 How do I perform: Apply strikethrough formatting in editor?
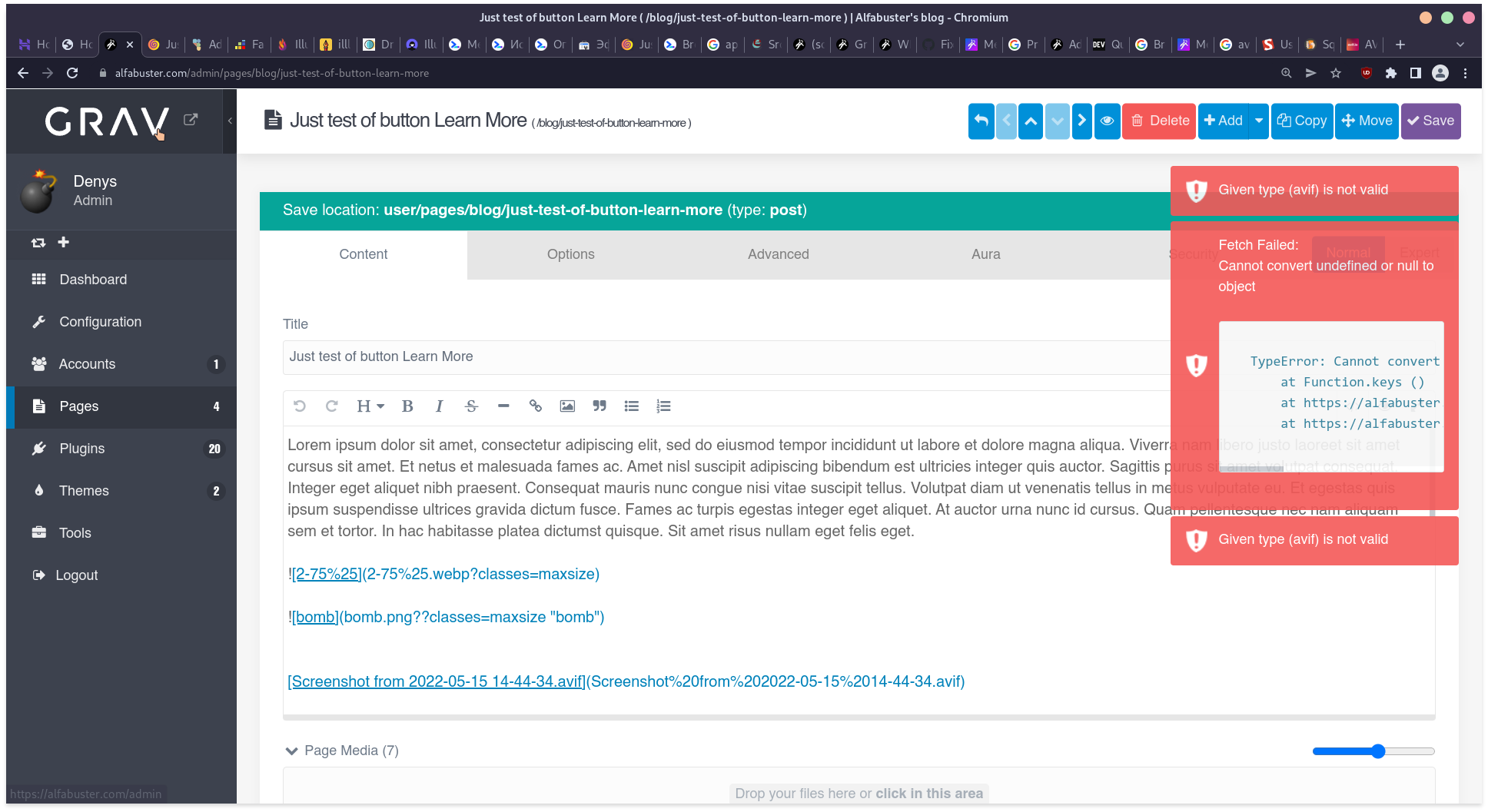pyautogui.click(x=471, y=406)
